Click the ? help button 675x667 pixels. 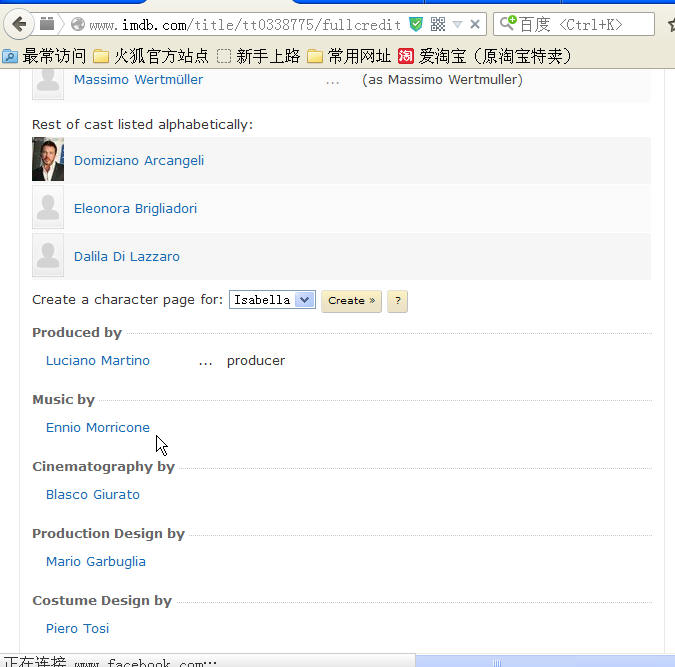pyautogui.click(x=397, y=301)
